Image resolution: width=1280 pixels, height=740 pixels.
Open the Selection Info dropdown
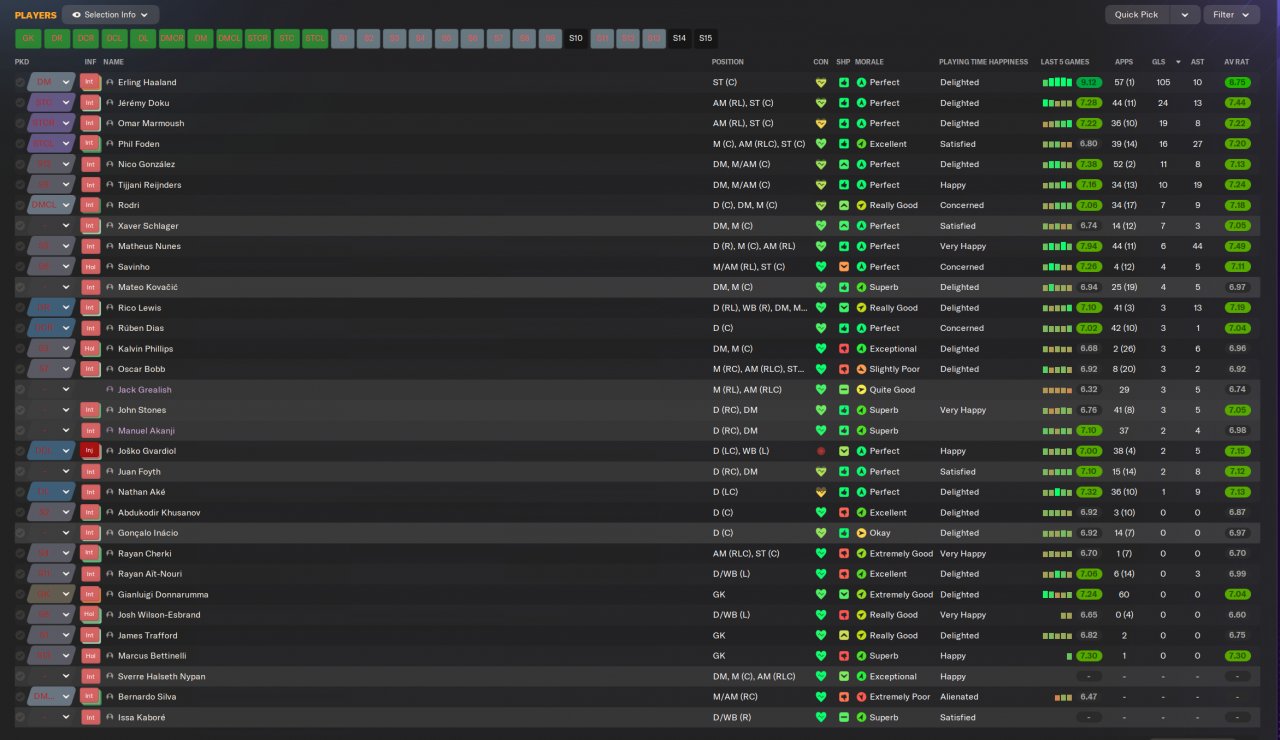click(110, 15)
